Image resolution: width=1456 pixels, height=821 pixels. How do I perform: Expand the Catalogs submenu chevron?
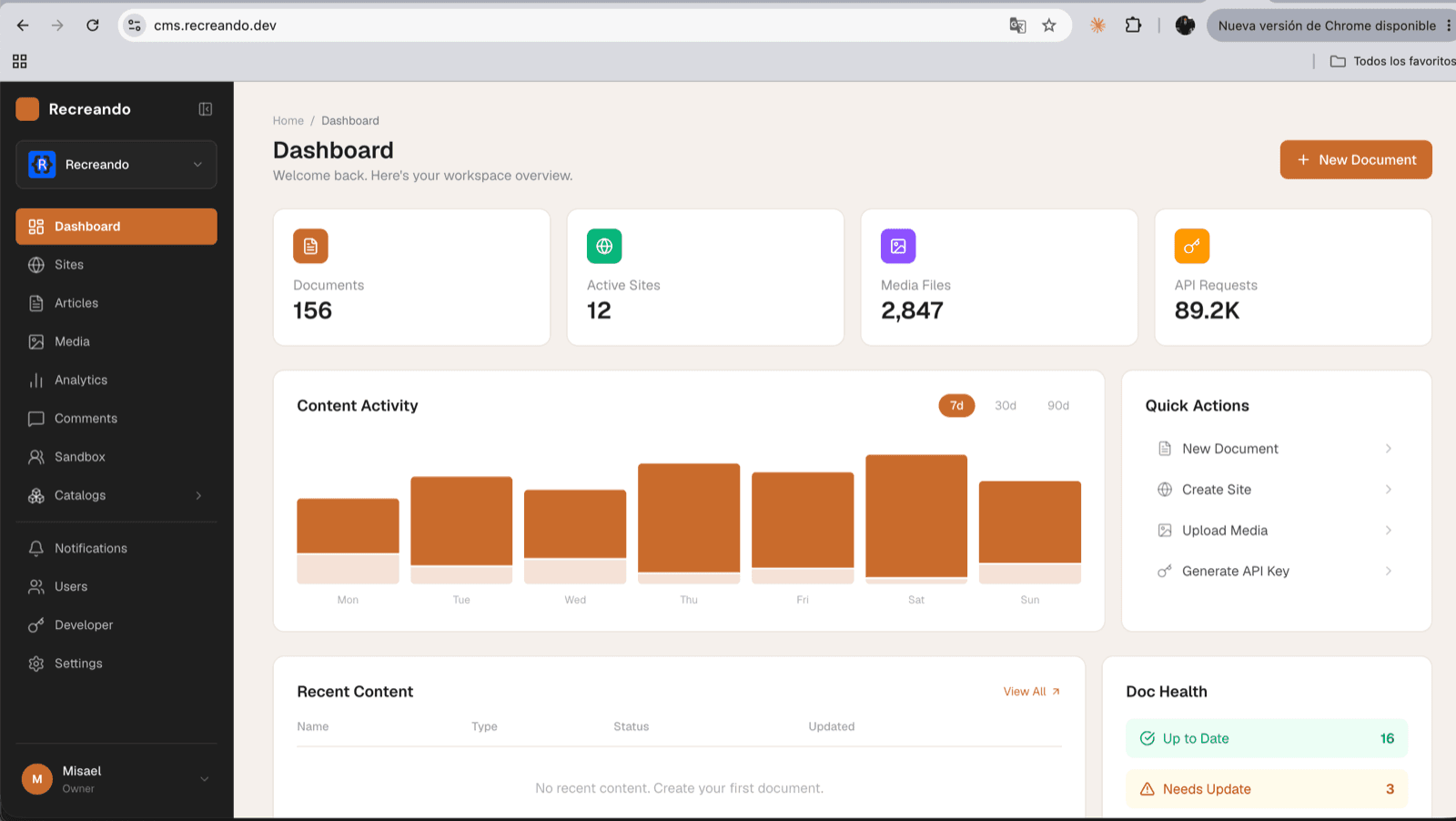(x=198, y=495)
